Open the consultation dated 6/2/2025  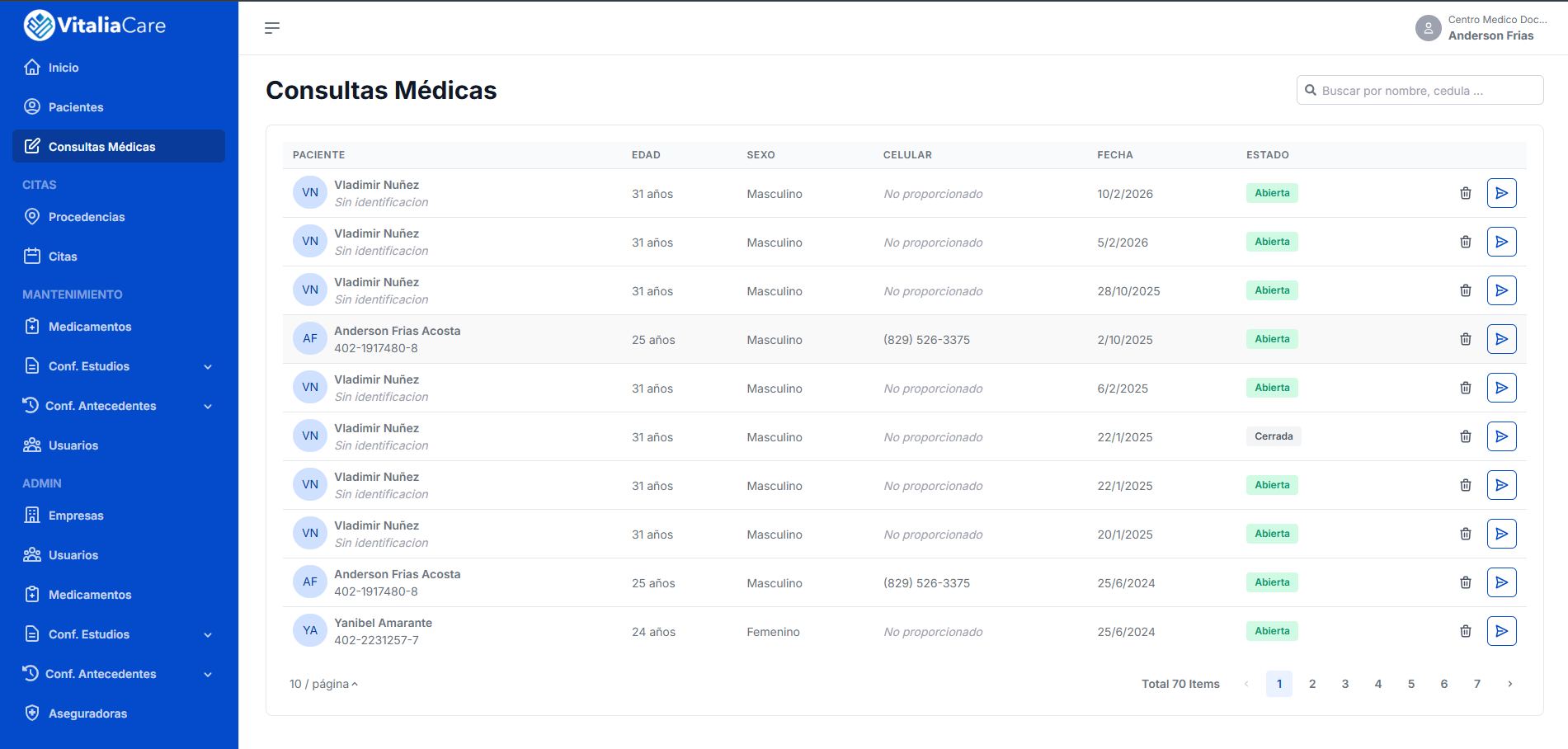coord(1502,388)
